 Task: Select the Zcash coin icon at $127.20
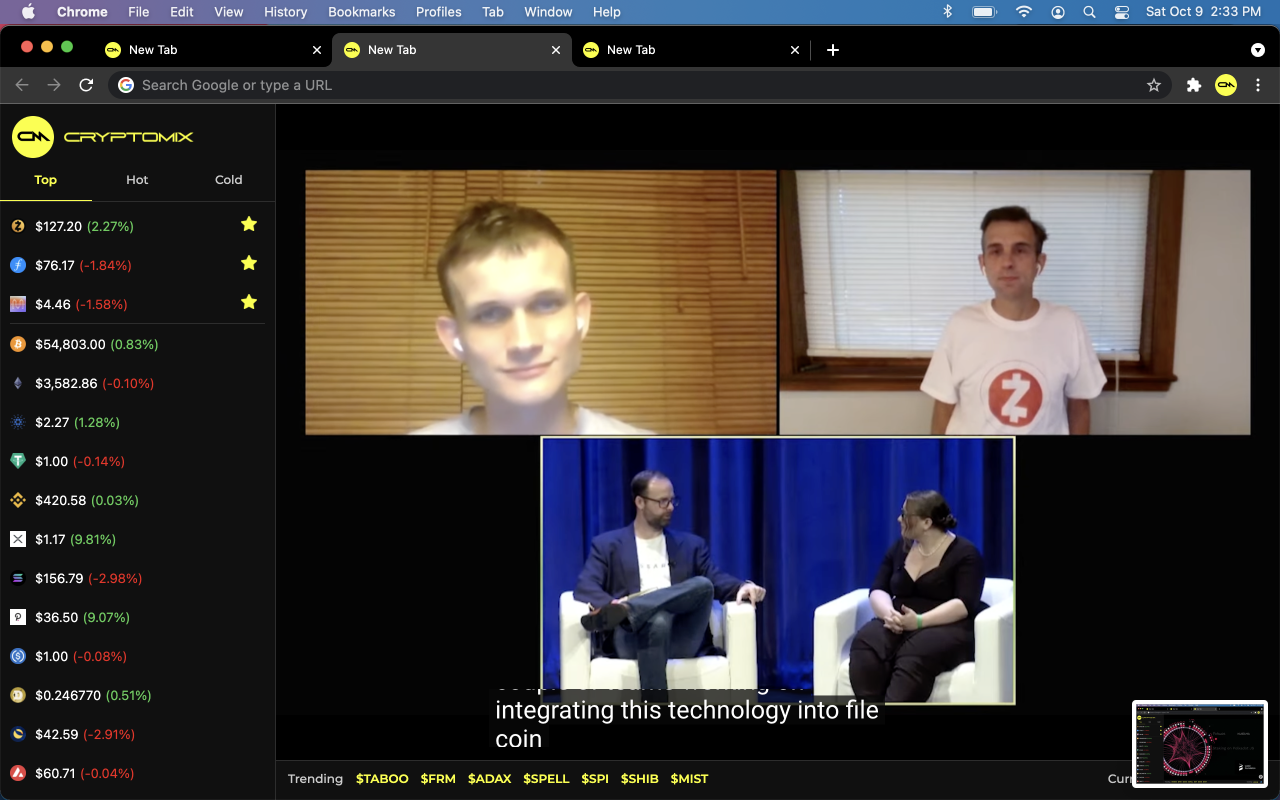(18, 226)
